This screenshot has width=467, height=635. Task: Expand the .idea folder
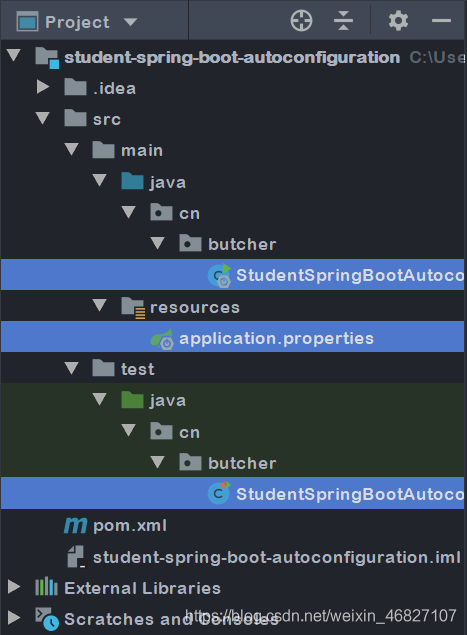43,87
